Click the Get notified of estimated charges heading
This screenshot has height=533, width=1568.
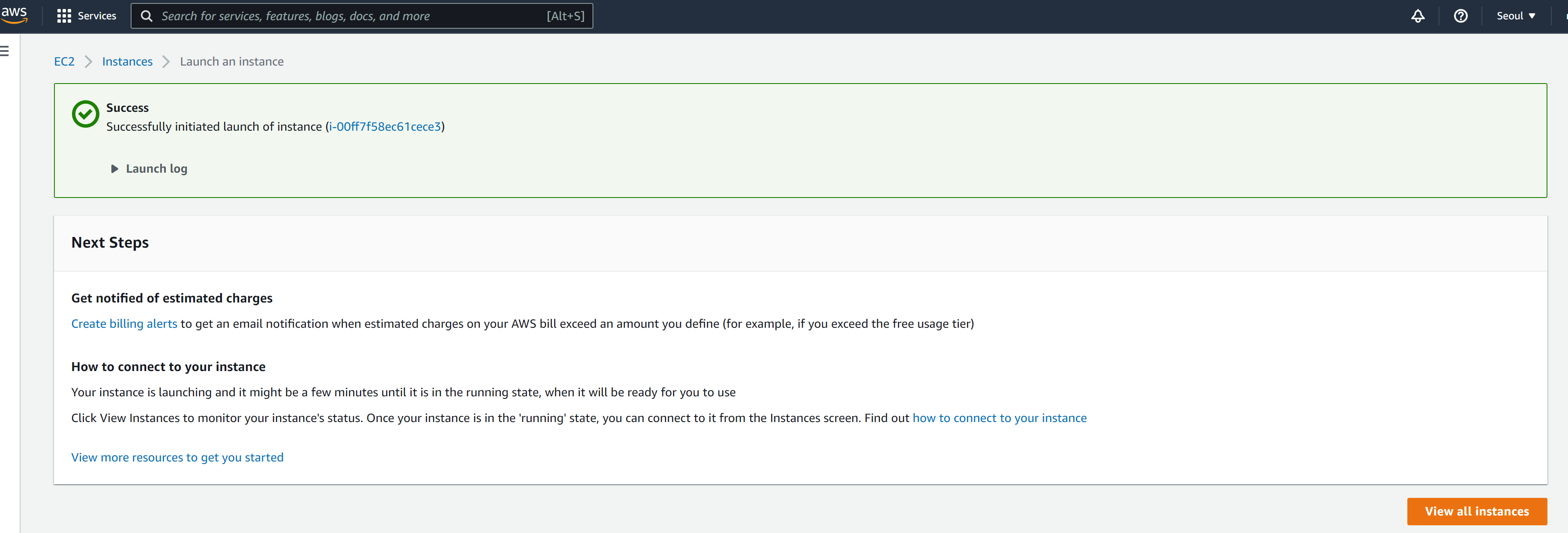(172, 298)
